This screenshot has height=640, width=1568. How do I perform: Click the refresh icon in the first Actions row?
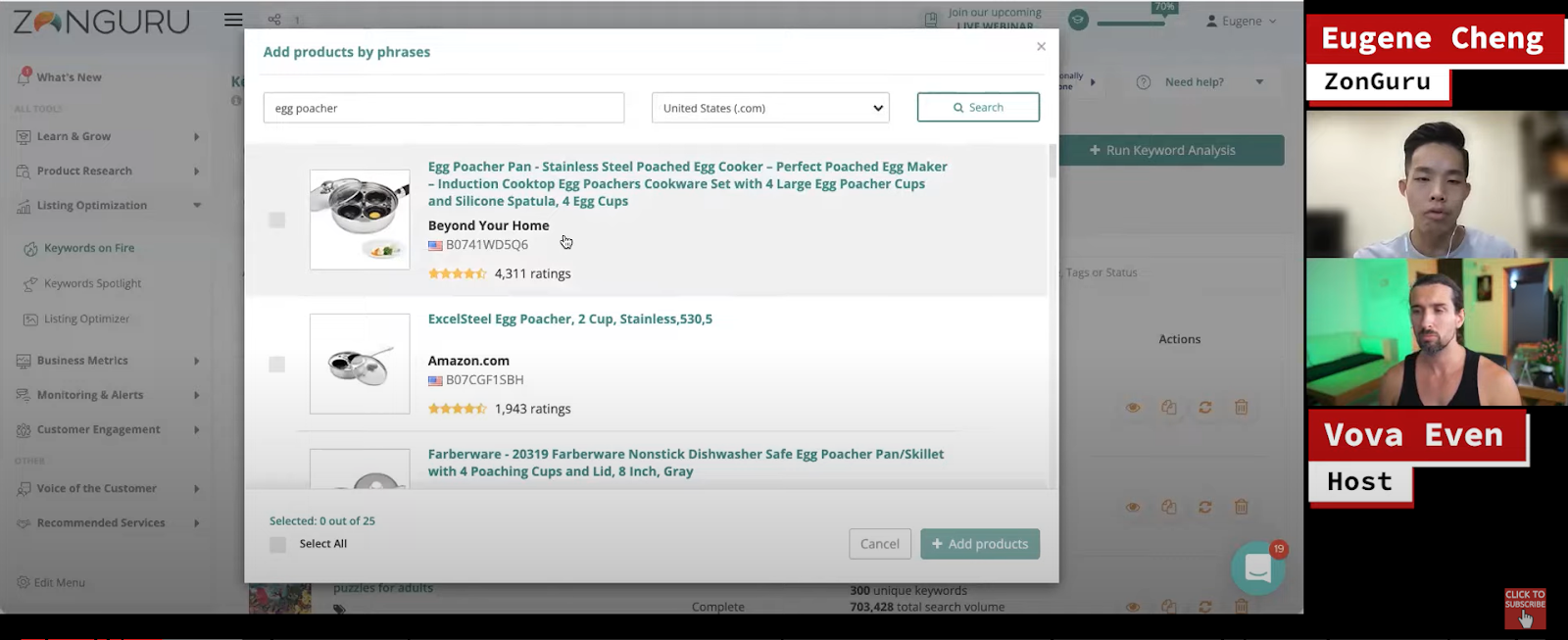(x=1205, y=407)
